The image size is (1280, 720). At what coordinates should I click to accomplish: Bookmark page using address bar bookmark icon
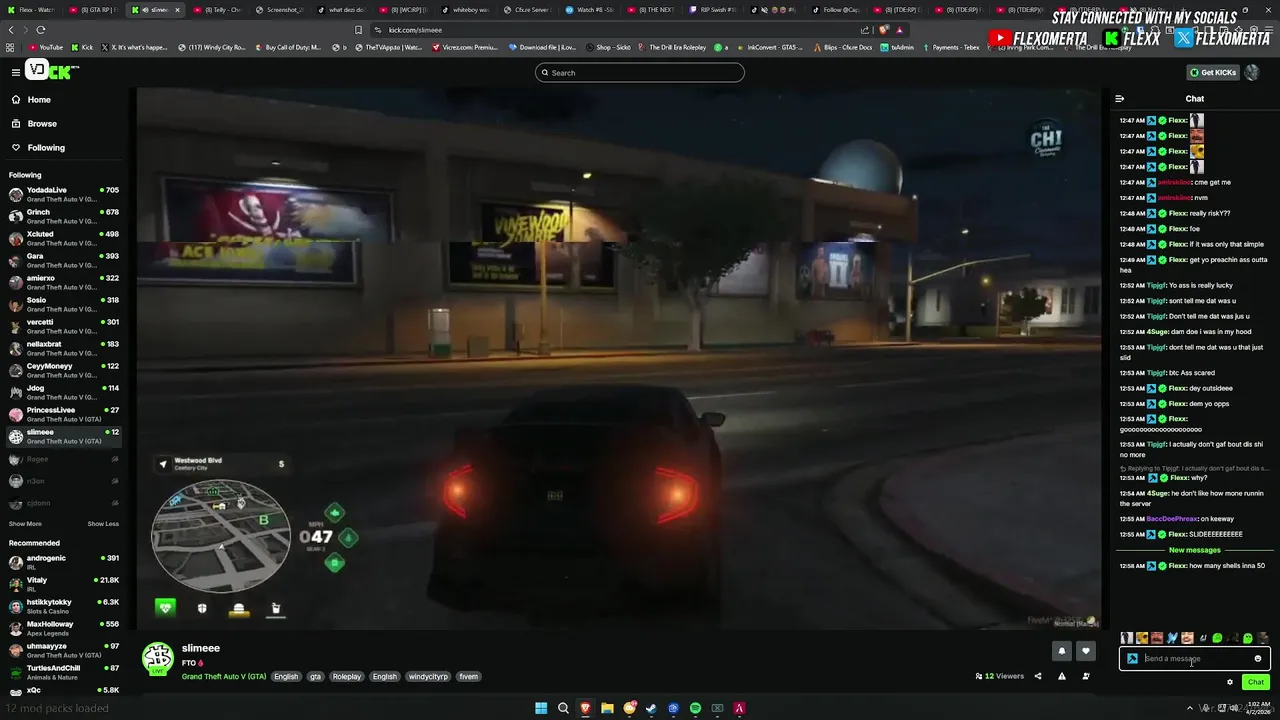359,30
